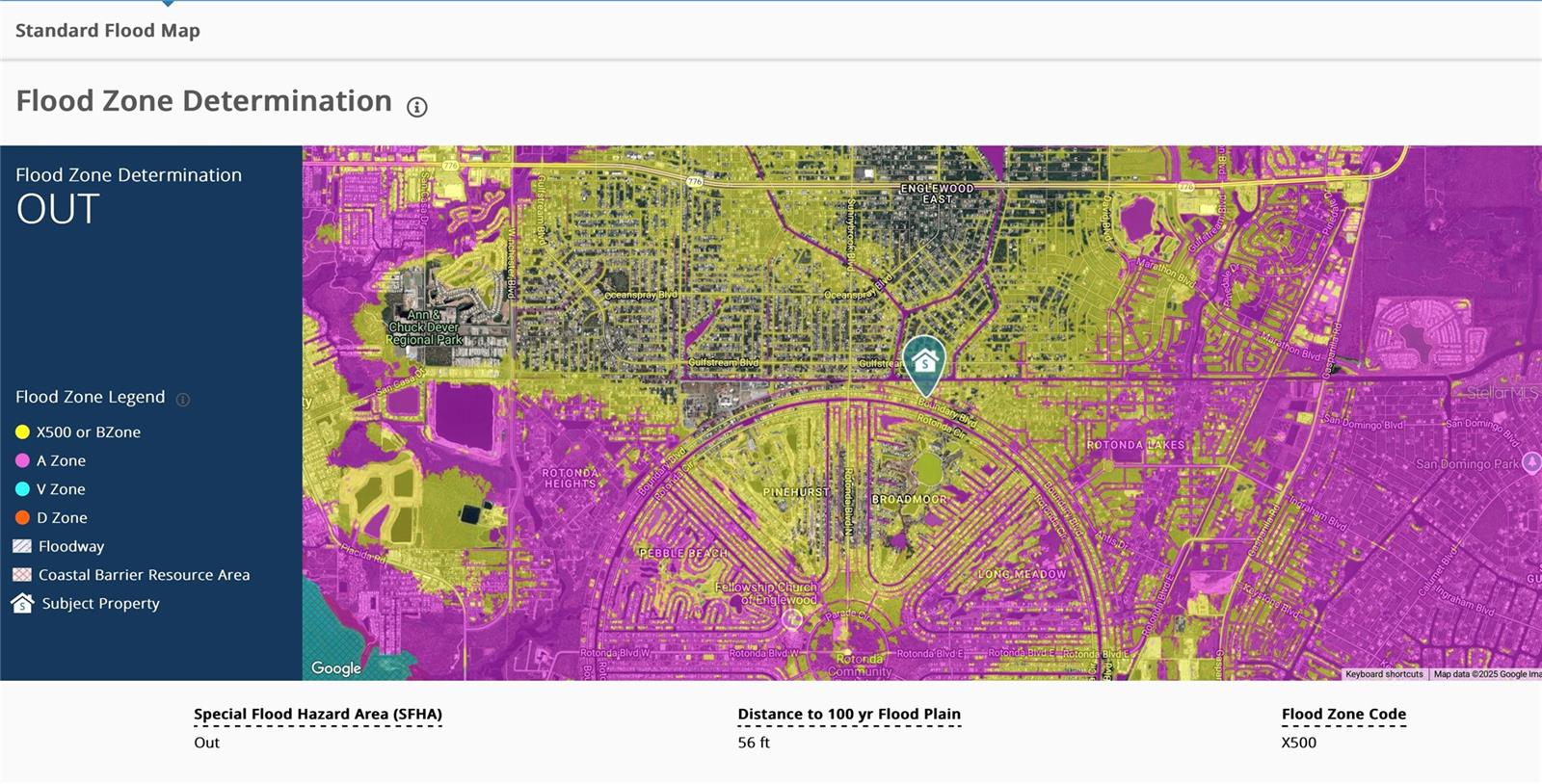Screen dimensions: 1542x784
Task: Click the 'Flood Zone Legend' sidebar heading
Action: 90,397
